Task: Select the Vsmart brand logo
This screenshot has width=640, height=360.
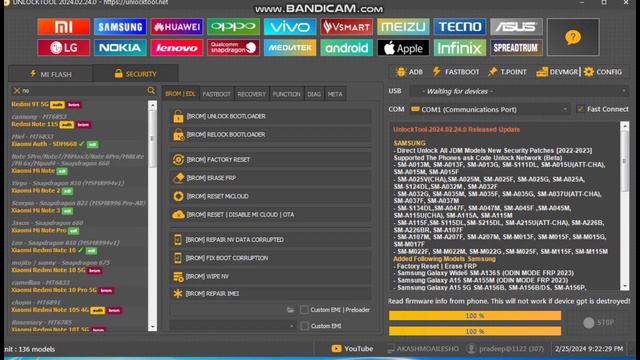Action: (x=347, y=27)
